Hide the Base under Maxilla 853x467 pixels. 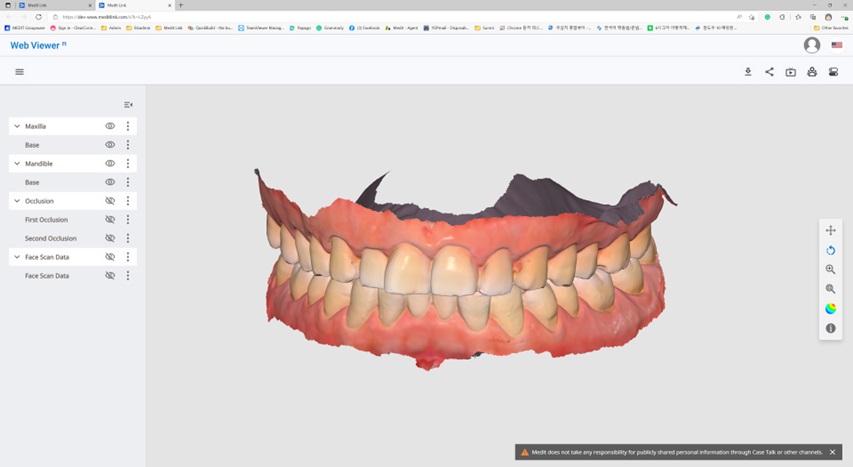[x=110, y=145]
